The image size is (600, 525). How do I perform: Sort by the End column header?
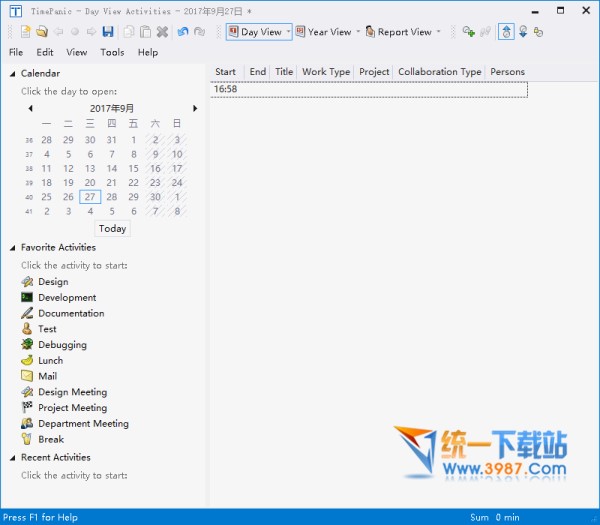point(258,72)
